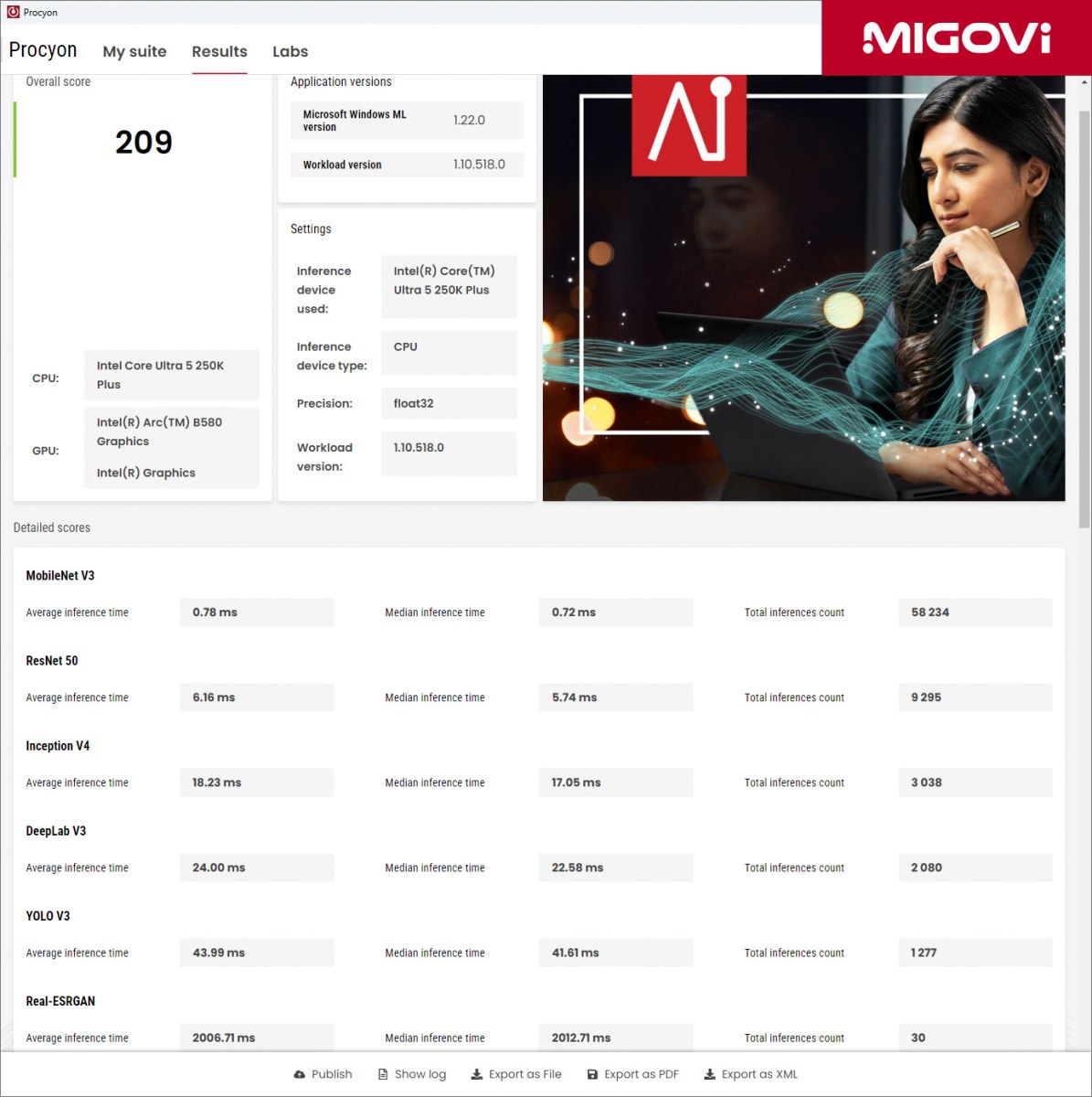Click ResNet 50 average time 6.16 ms
The height and width of the screenshot is (1097, 1092).
[x=257, y=698]
